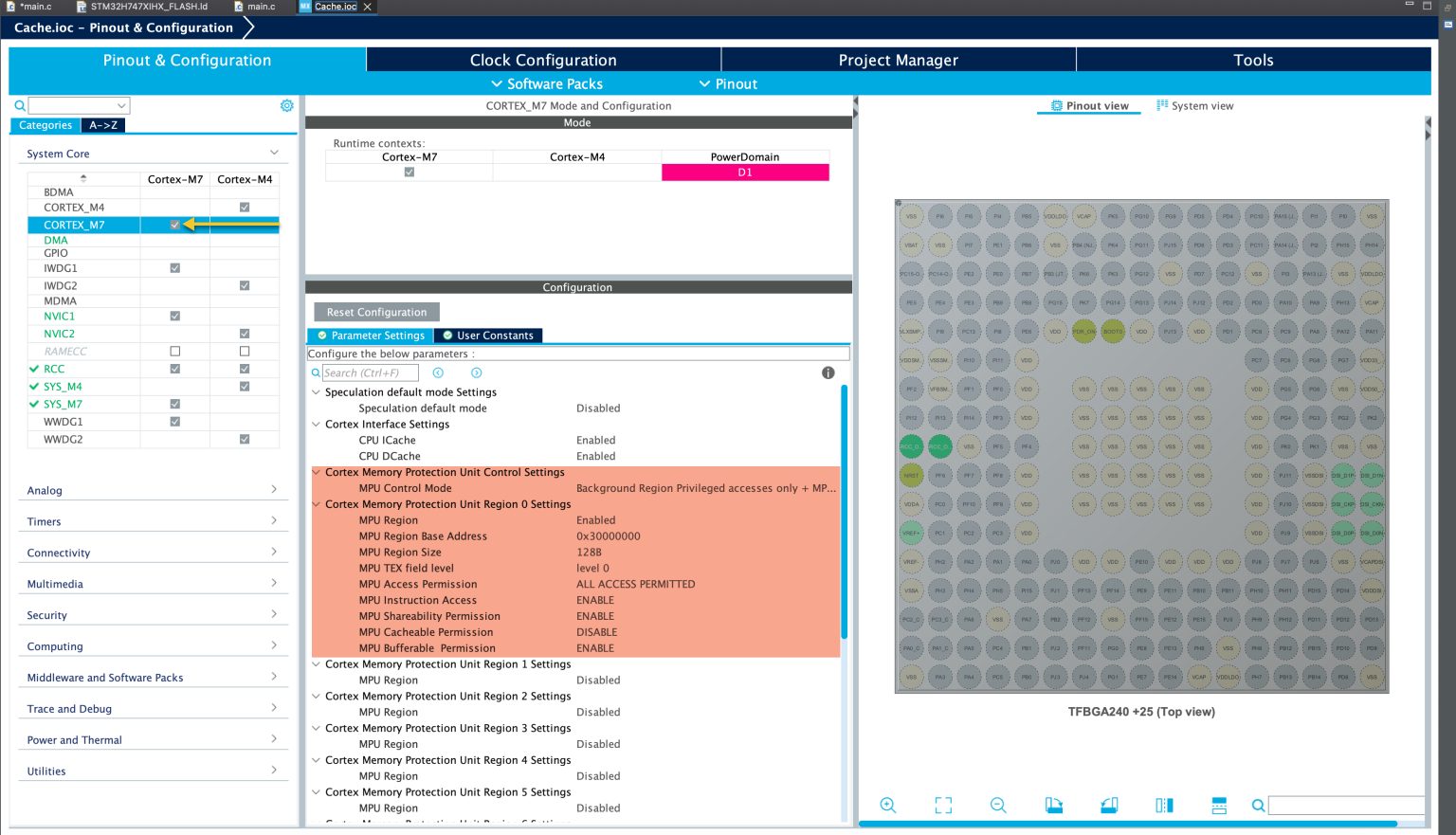
Task: Rotate the chip view clockwise
Action: click(1054, 805)
